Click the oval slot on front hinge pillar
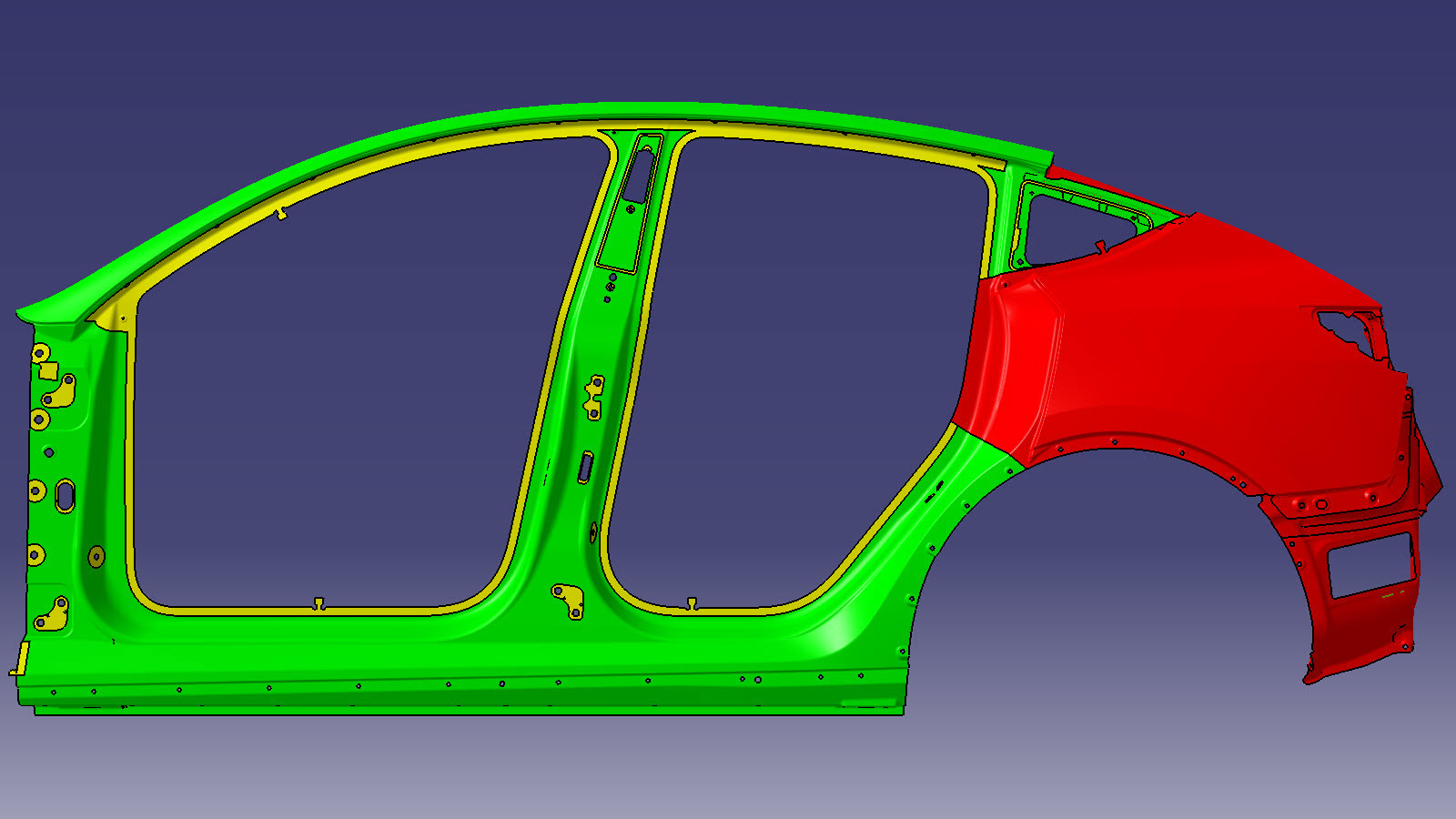This screenshot has width=1456, height=819. (x=66, y=496)
